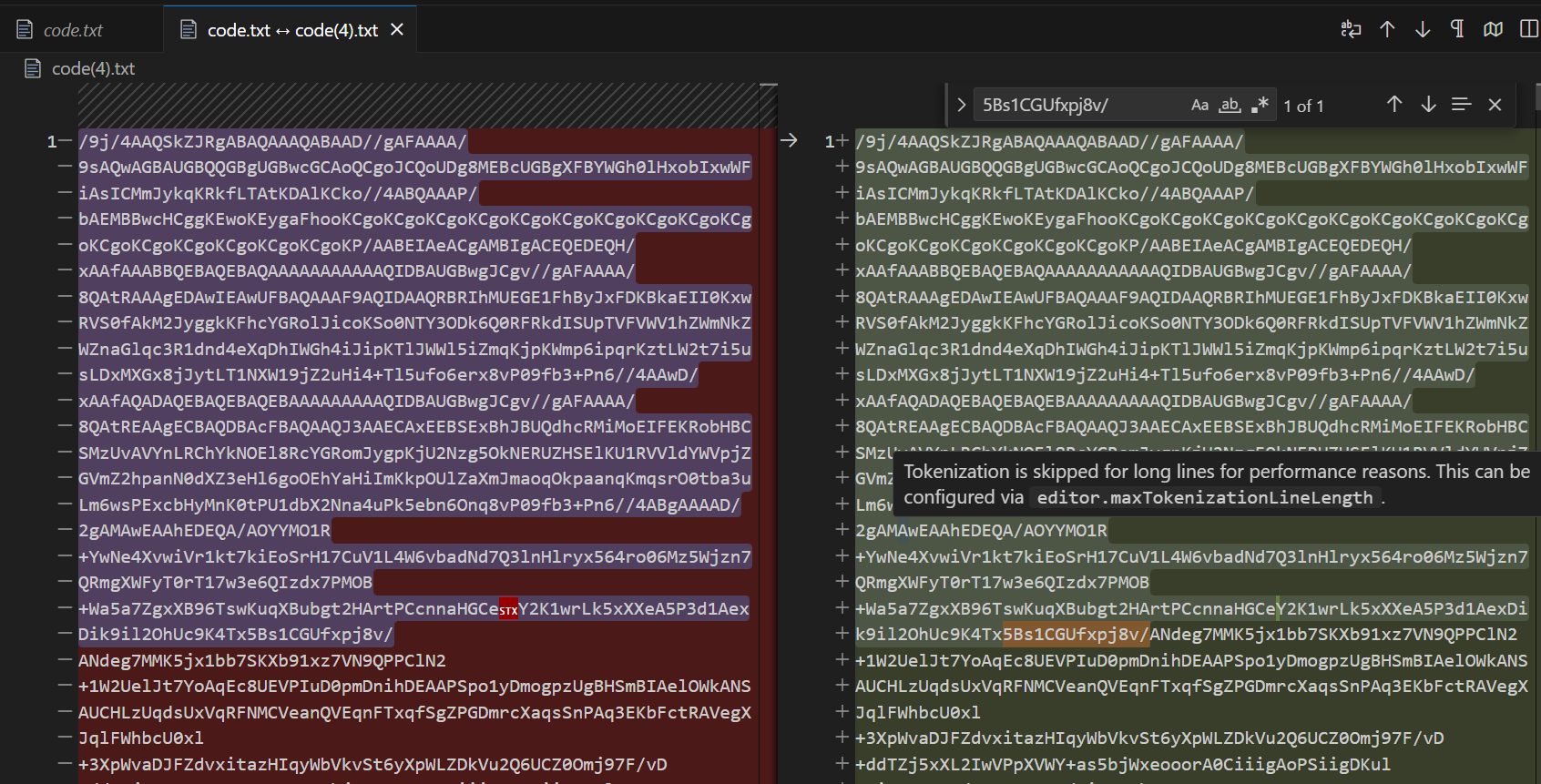The image size is (1541, 784).
Task: Click the code(4).txt breadcrumb
Action: click(x=93, y=68)
